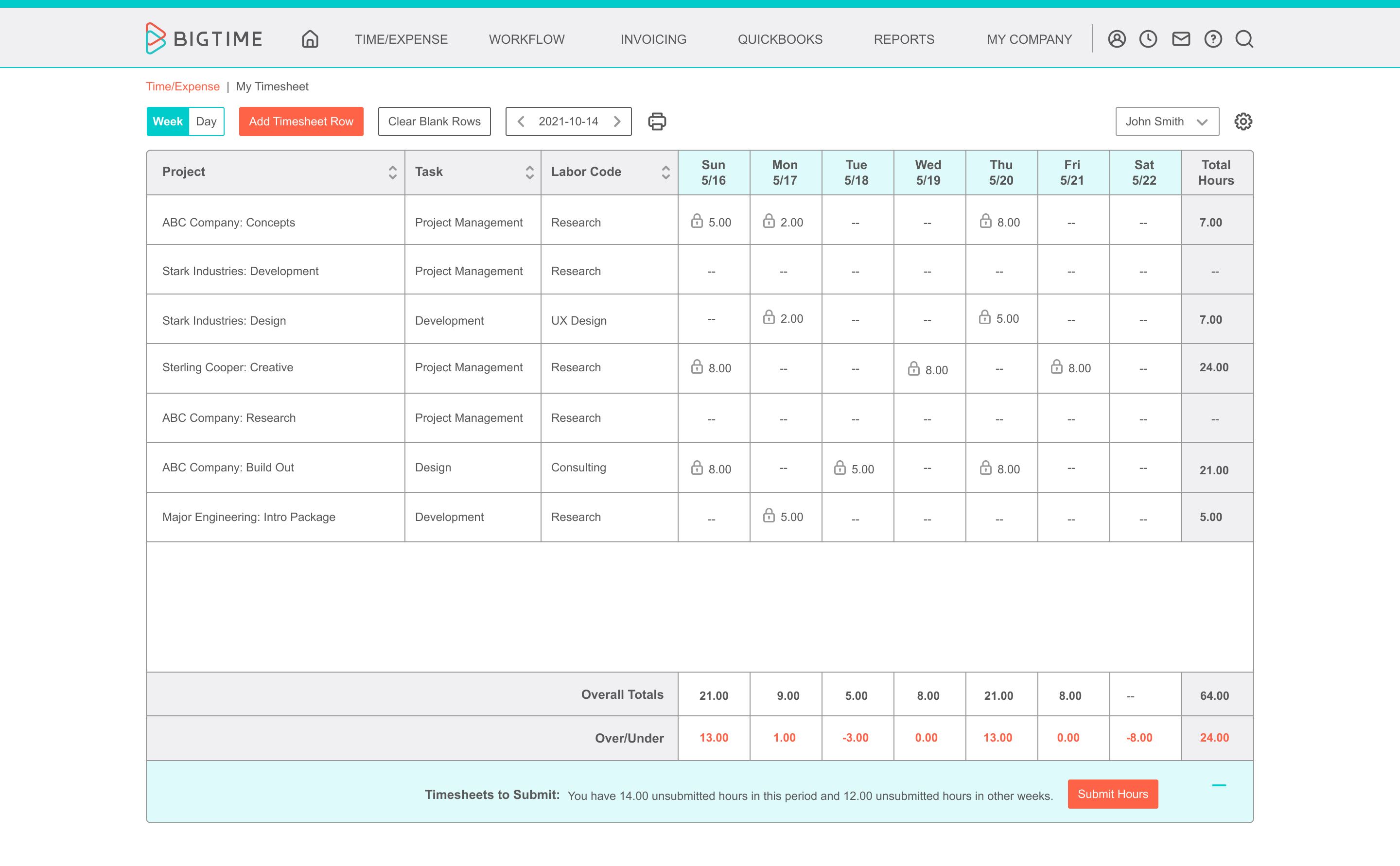Screen dimensions: 1400x866
Task: Sort by Project column arrows
Action: point(392,172)
